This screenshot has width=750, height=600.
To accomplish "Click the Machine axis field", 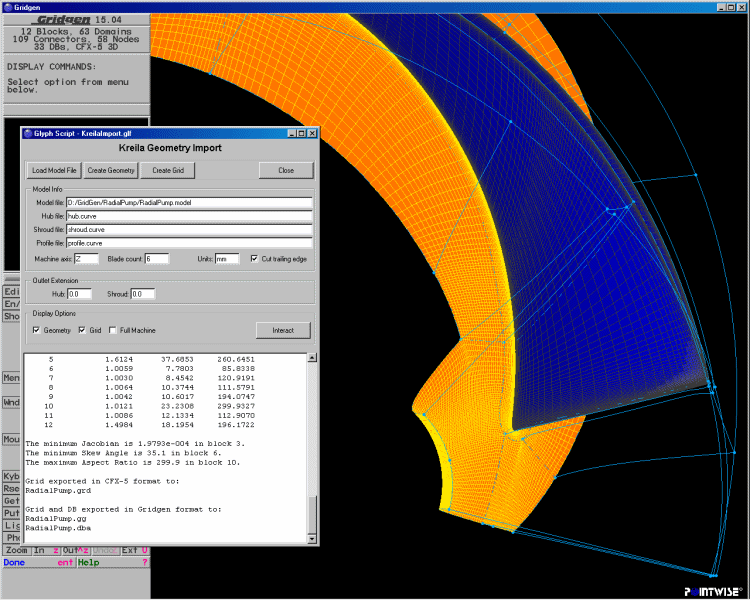I will 86,259.
